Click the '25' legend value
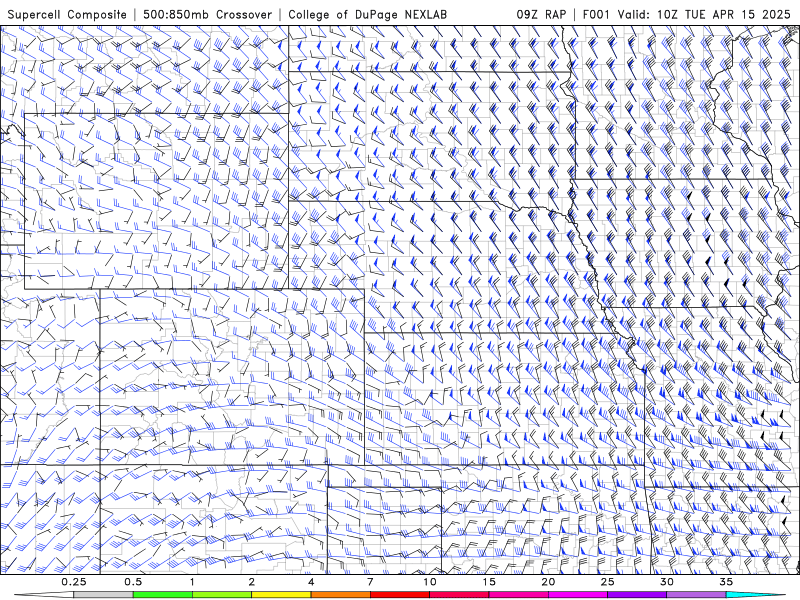Image resolution: width=800 pixels, height=600 pixels. point(608,582)
